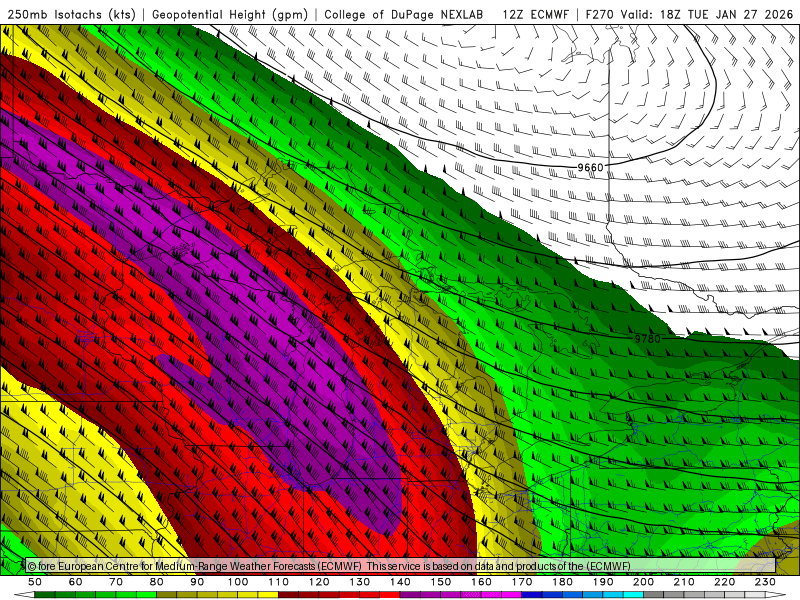Click the 150 value on the color scale
Screen dimensions: 800x600
pyautogui.click(x=441, y=582)
